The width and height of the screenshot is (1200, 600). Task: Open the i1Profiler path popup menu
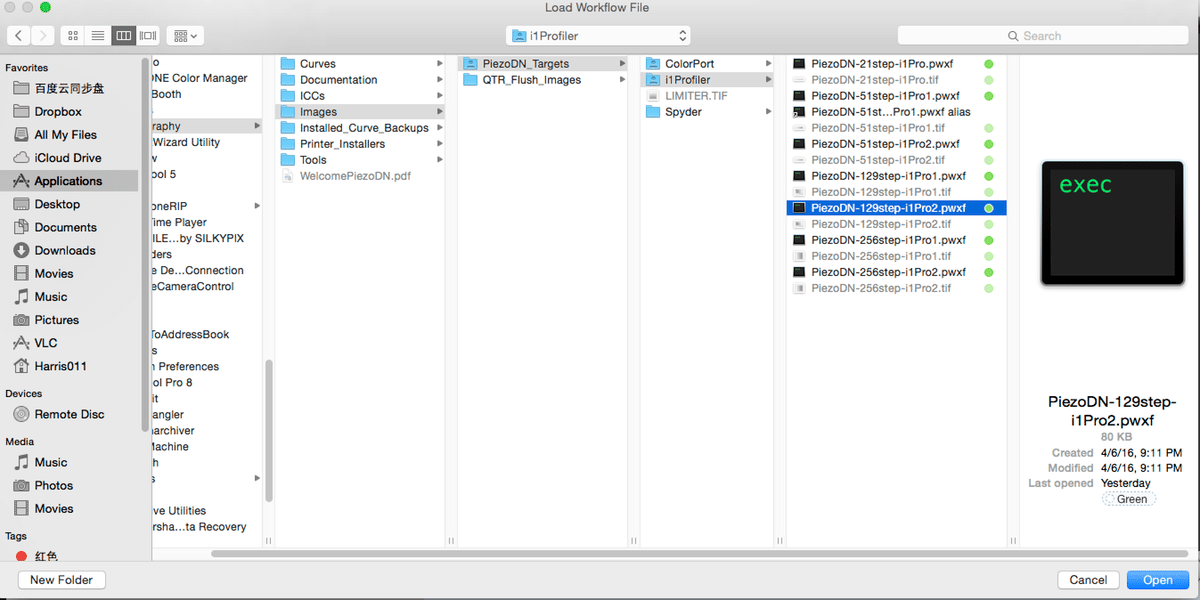coord(599,35)
